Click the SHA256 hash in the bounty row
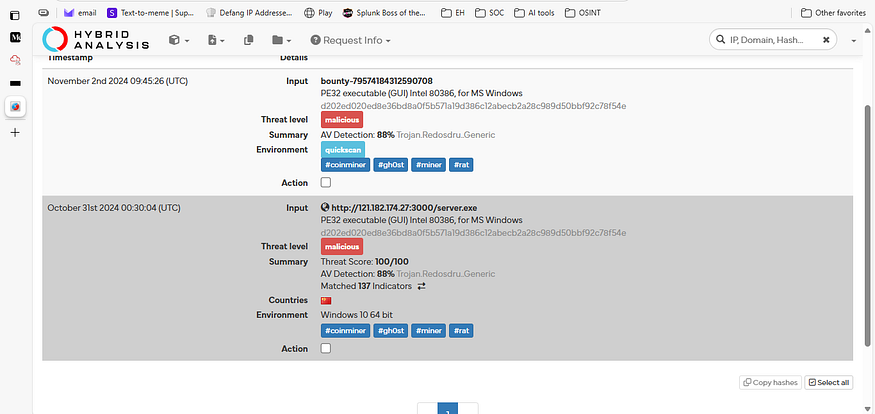 (x=473, y=106)
